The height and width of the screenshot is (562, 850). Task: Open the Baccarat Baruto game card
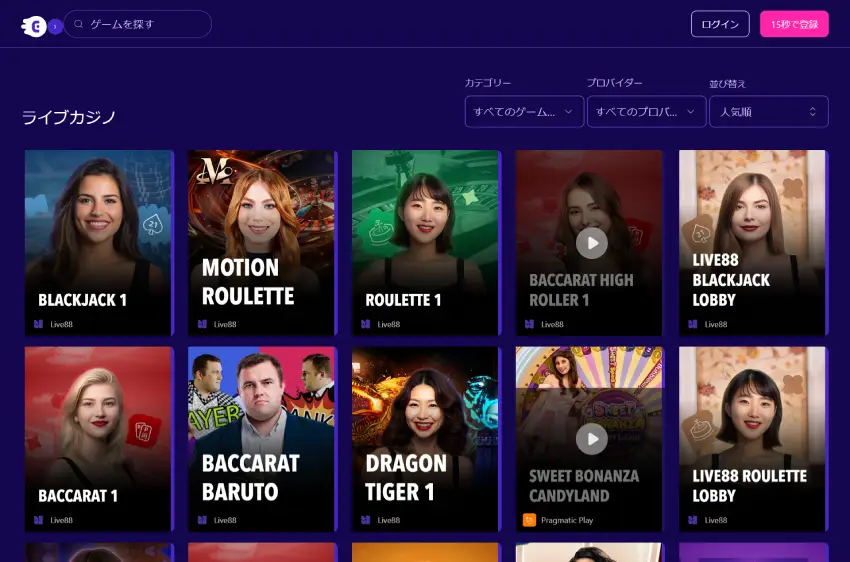(x=261, y=439)
